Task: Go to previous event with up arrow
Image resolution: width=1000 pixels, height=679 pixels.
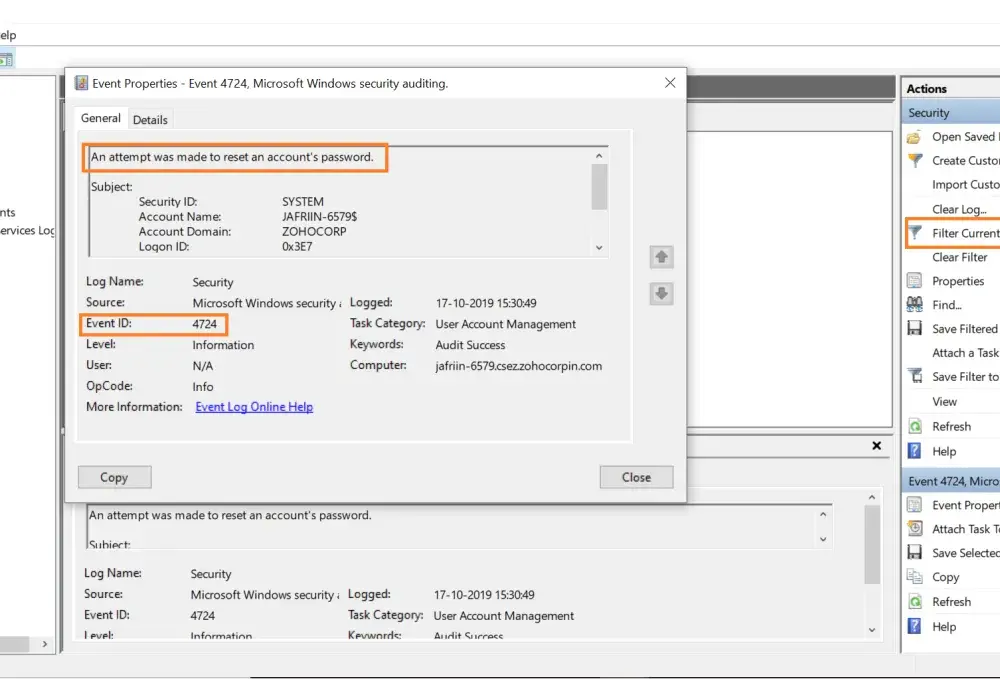Action: coord(661,257)
